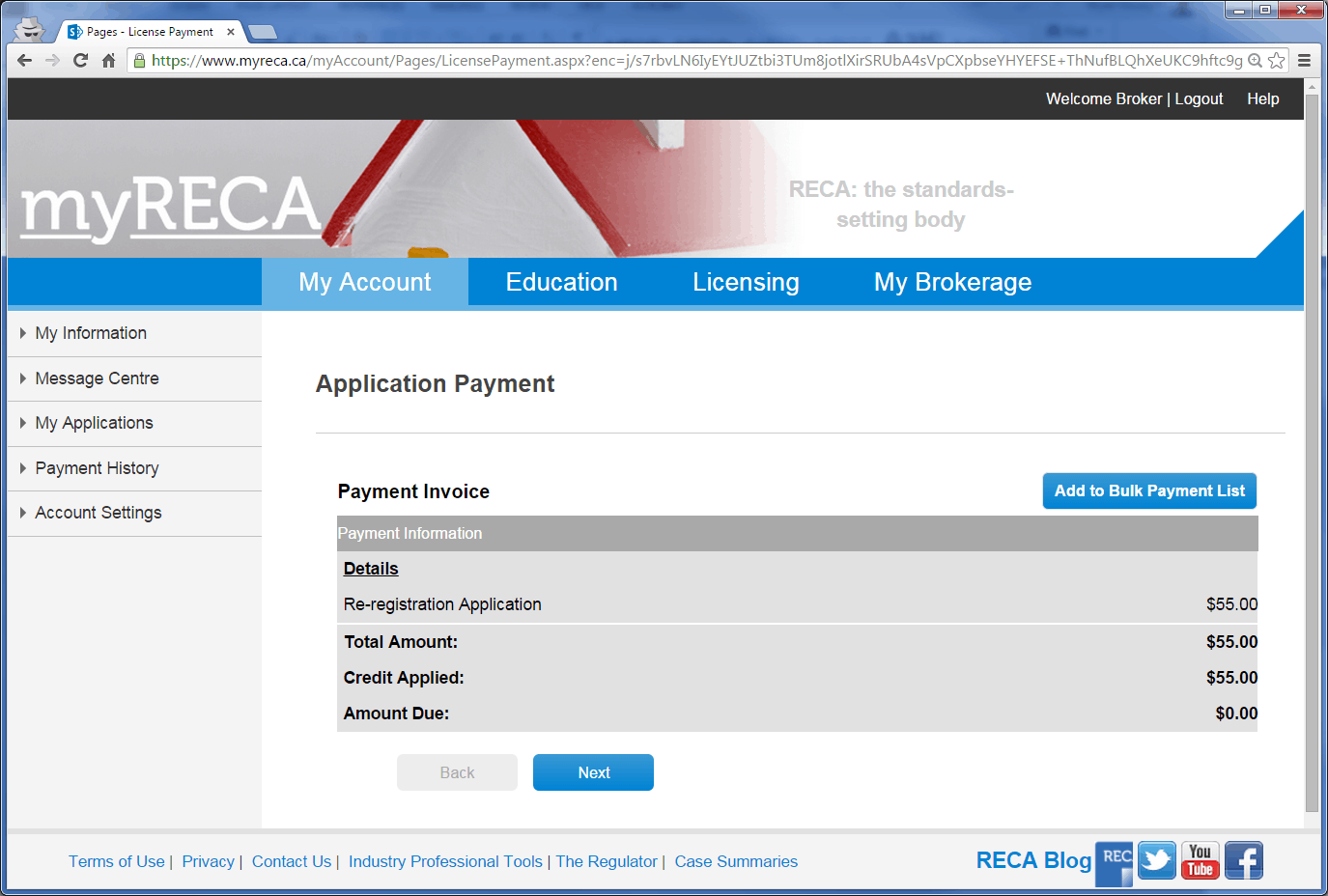Screen dimensions: 1328x896
Task: Click the Re-registration Application row text
Action: (442, 604)
